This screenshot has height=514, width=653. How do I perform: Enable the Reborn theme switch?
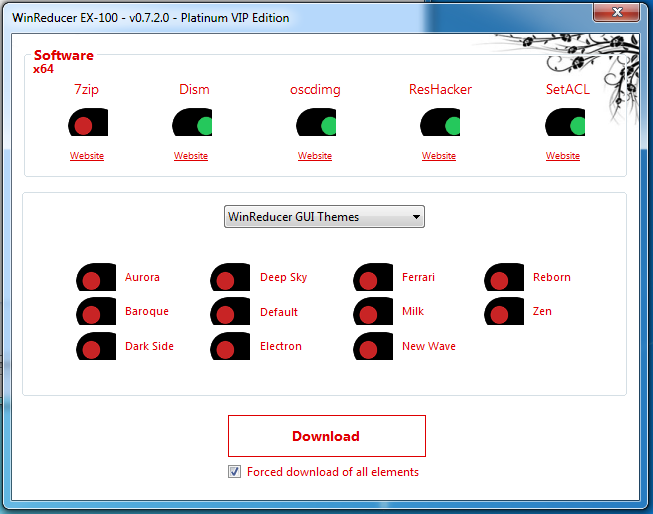(x=504, y=277)
